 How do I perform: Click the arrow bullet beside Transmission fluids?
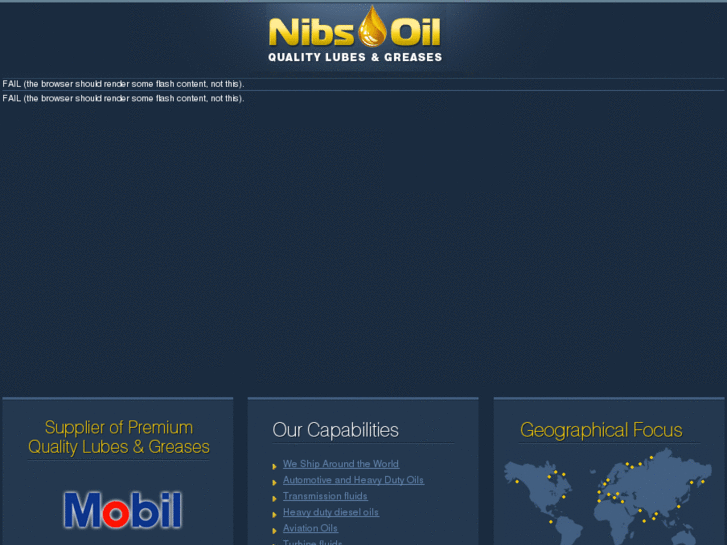point(274,499)
